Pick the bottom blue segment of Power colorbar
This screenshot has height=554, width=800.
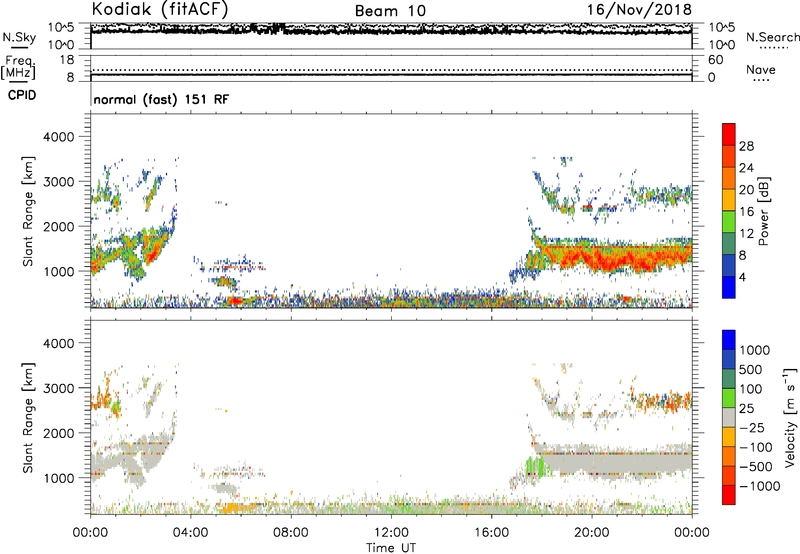(729, 288)
